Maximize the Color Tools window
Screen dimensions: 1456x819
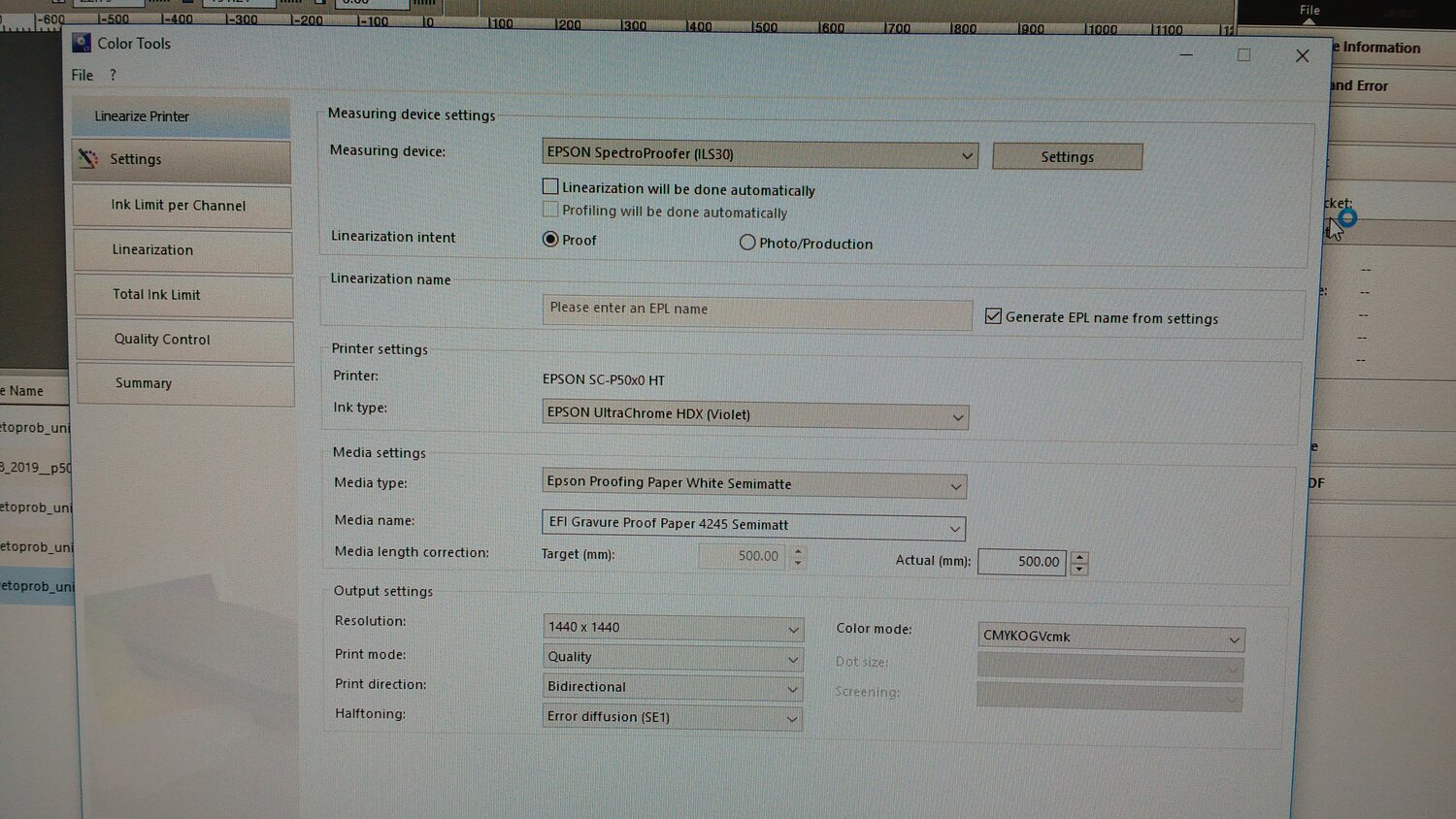(1243, 55)
